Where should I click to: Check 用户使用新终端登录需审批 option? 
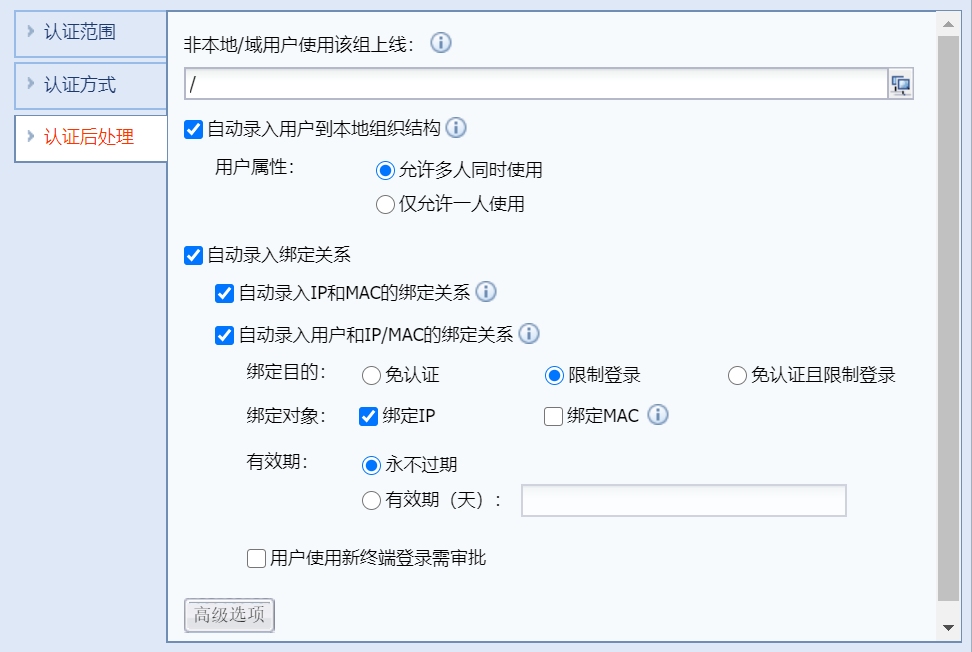(256, 558)
